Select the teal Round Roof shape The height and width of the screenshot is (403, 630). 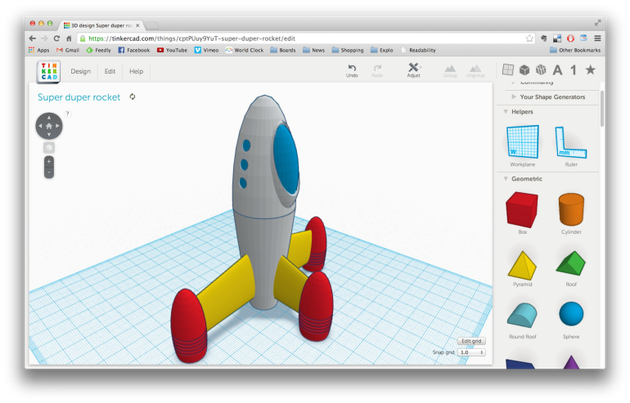pos(522,320)
